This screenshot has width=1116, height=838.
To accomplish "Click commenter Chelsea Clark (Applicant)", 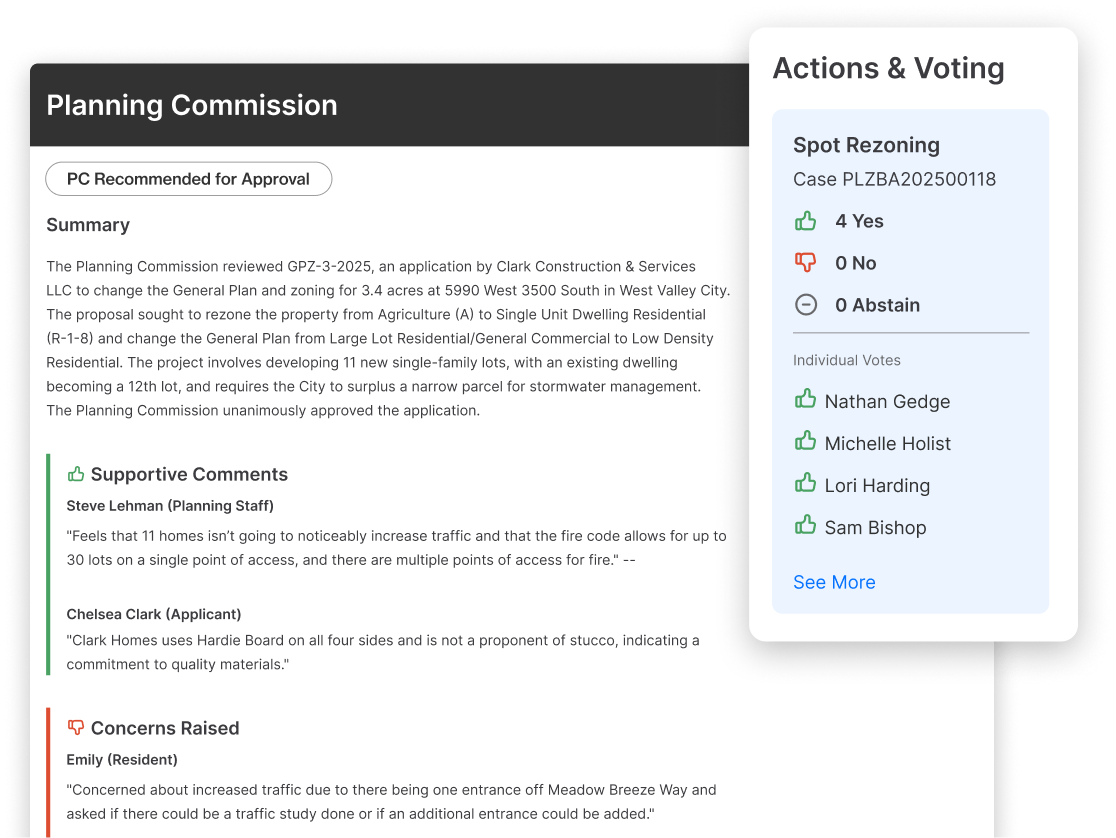I will (154, 614).
